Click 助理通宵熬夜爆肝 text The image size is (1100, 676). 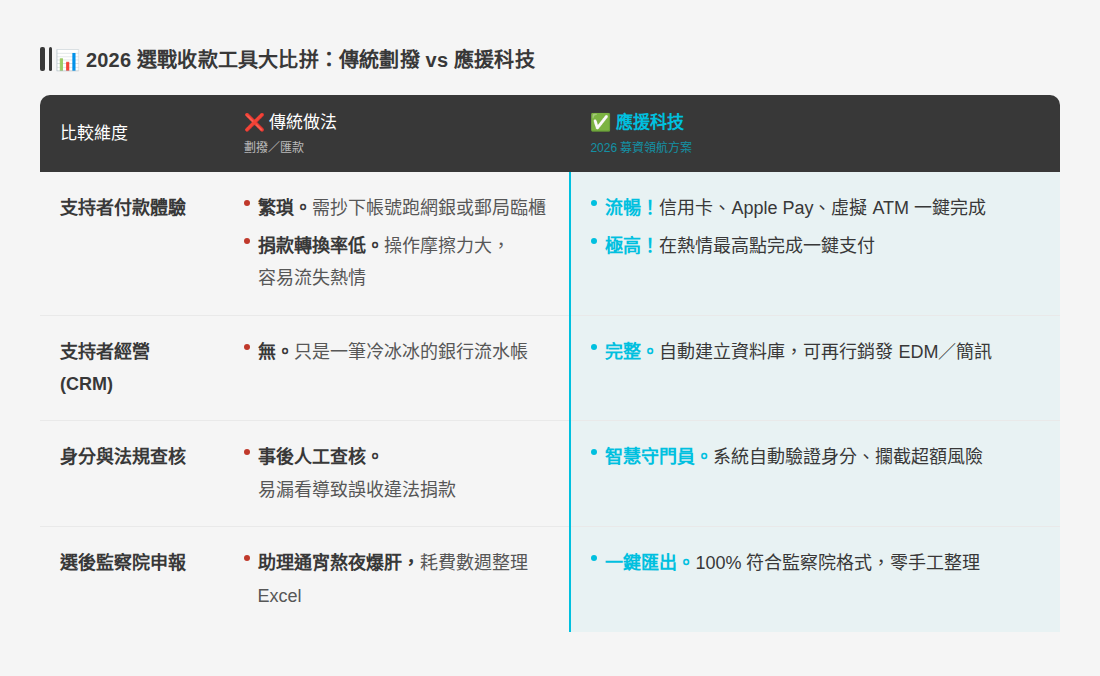coord(330,562)
